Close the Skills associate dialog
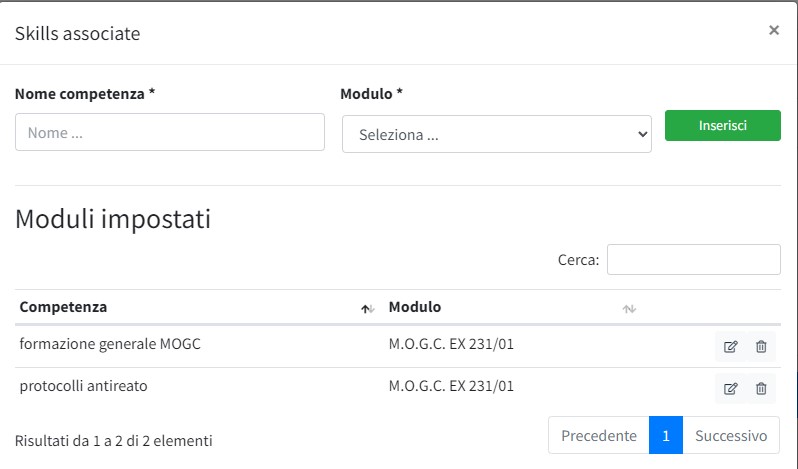 pos(773,31)
